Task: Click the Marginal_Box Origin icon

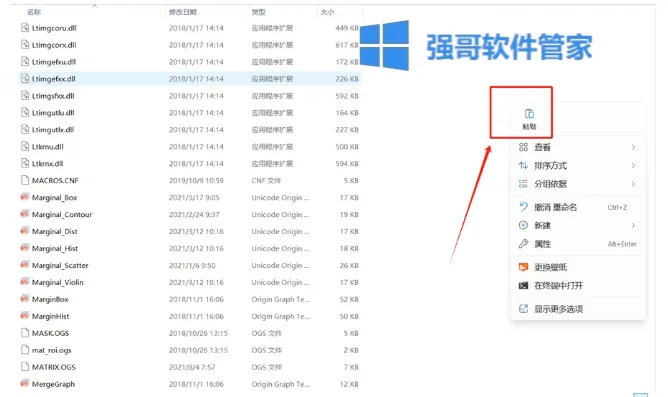Action: coord(25,197)
